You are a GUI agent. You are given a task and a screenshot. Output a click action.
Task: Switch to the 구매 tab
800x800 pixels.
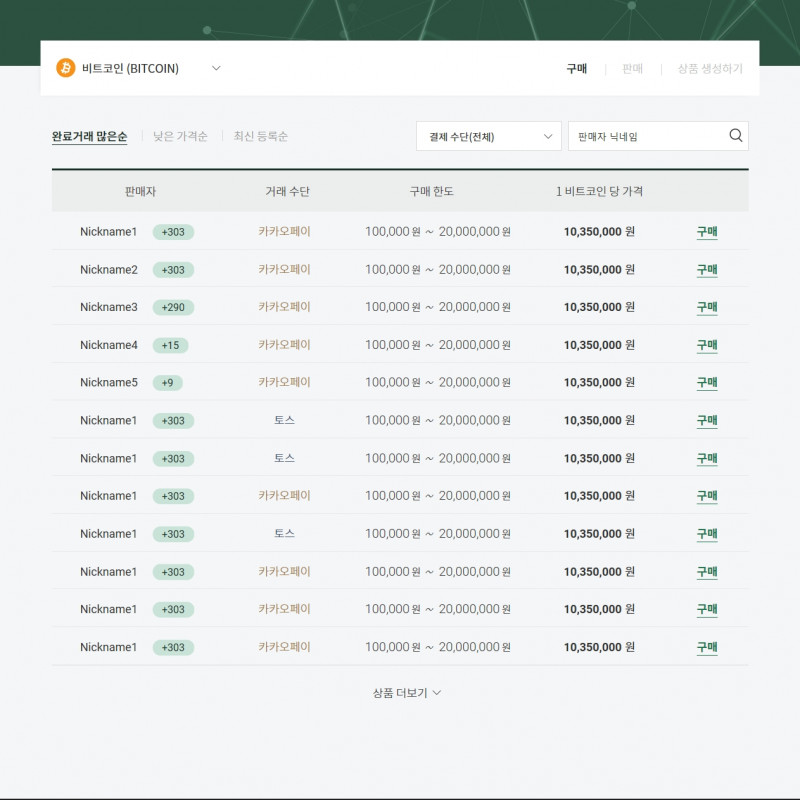coord(576,69)
